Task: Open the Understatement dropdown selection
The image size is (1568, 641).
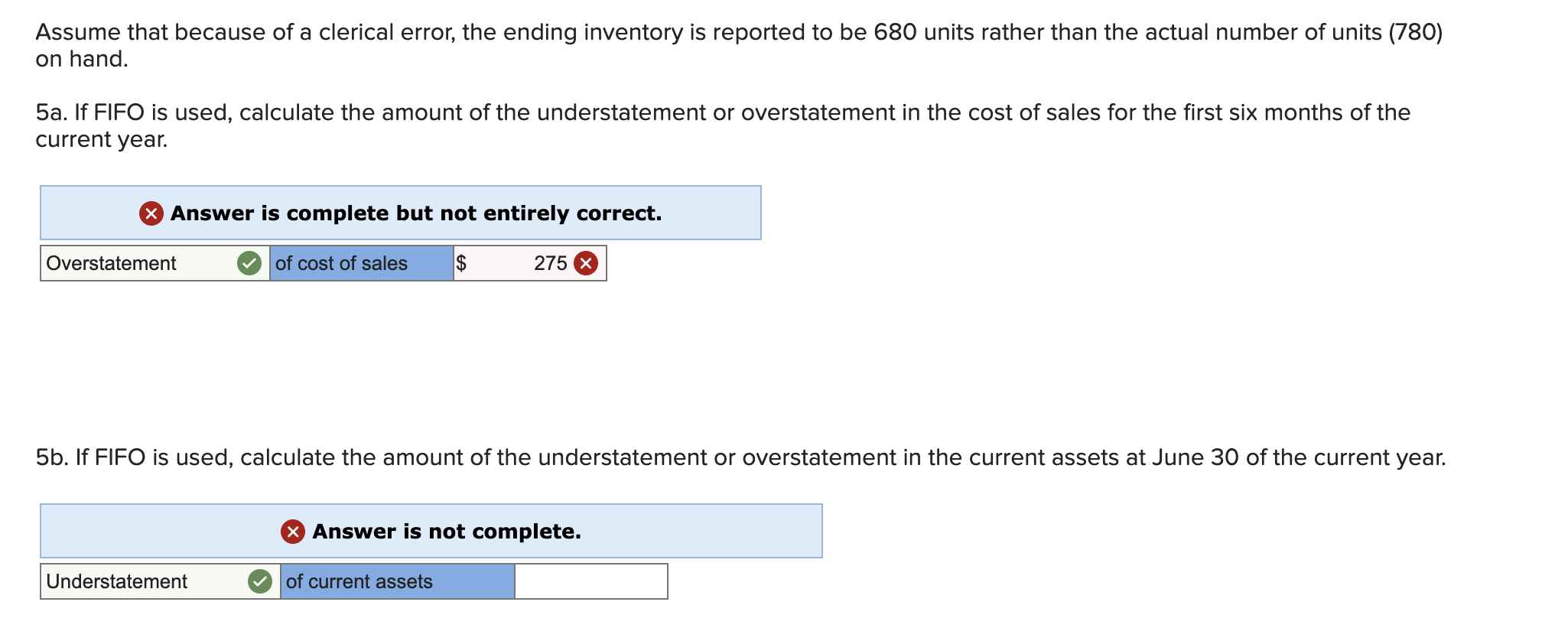Action: (161, 581)
